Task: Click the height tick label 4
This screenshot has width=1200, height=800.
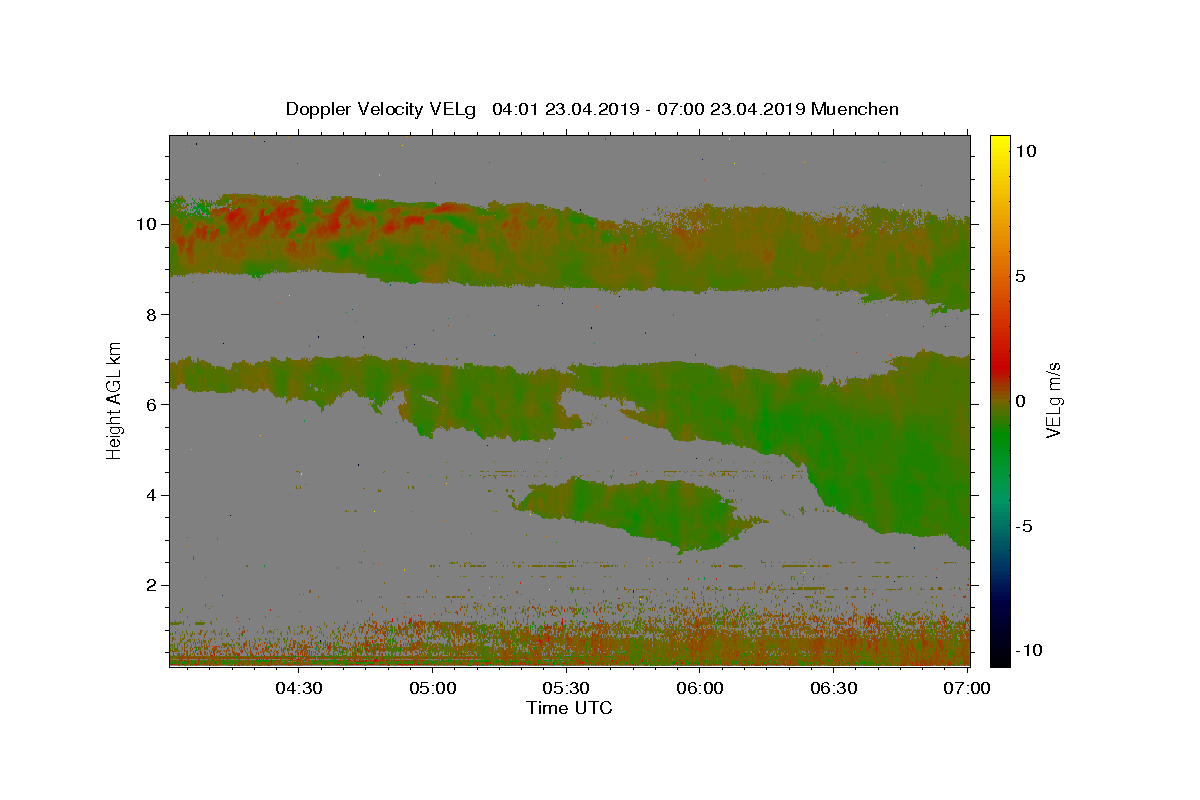Action: click(x=153, y=495)
